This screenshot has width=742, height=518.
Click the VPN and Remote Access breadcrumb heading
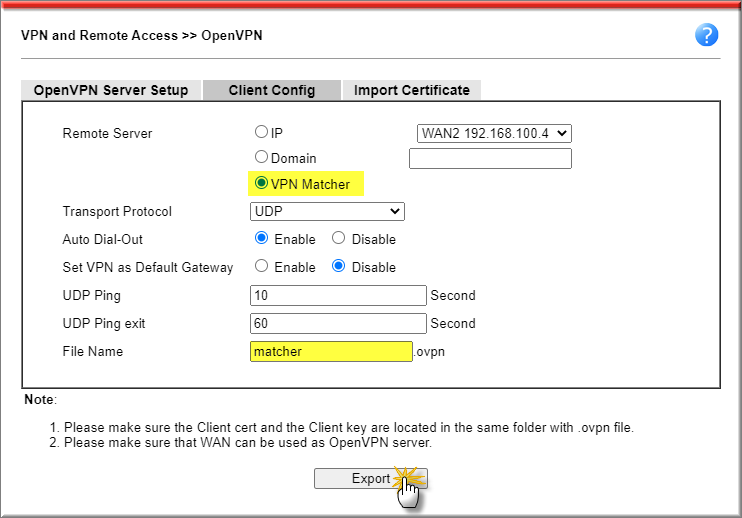click(x=141, y=35)
